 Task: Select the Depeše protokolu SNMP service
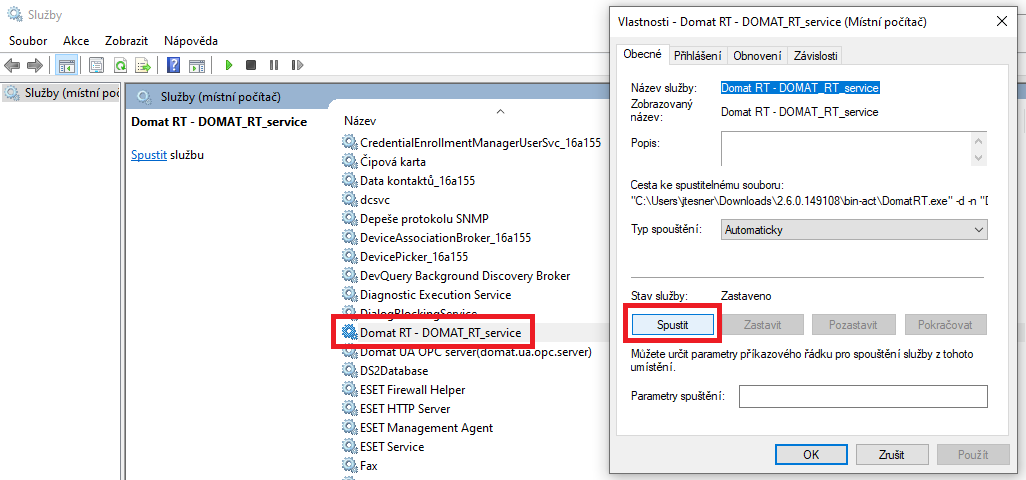point(424,218)
